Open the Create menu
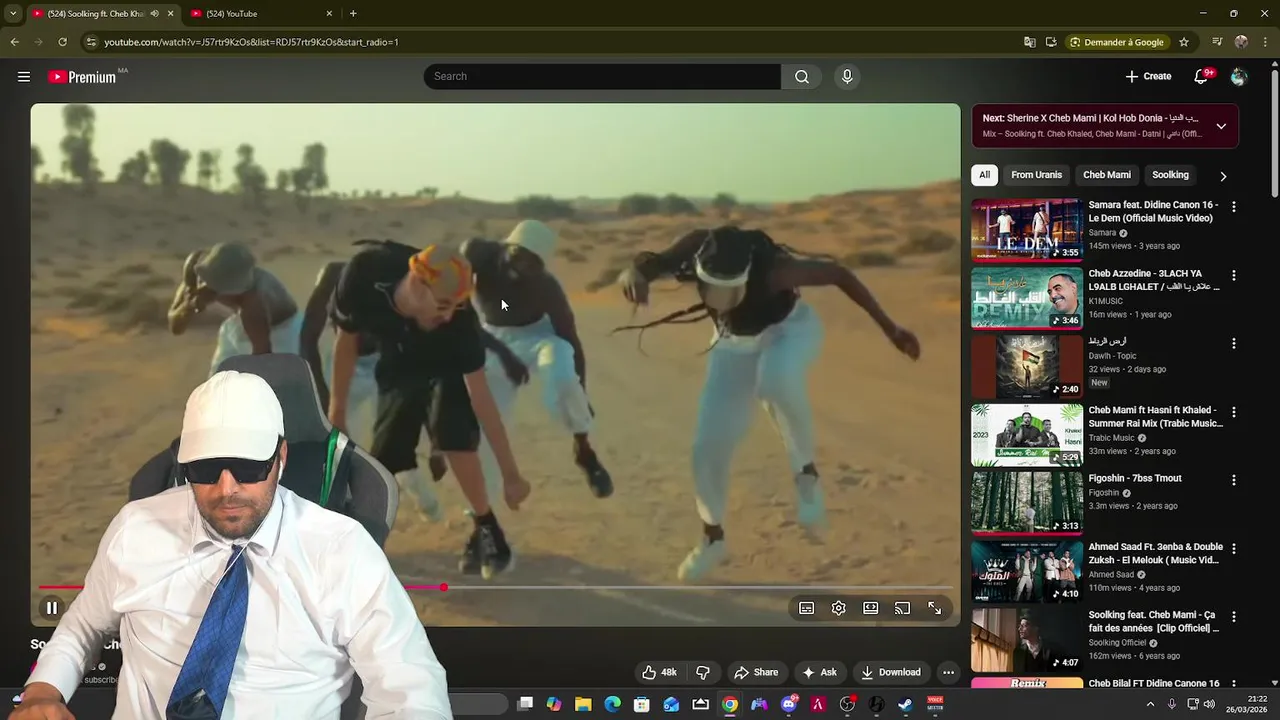The width and height of the screenshot is (1280, 720). pyautogui.click(x=1148, y=76)
